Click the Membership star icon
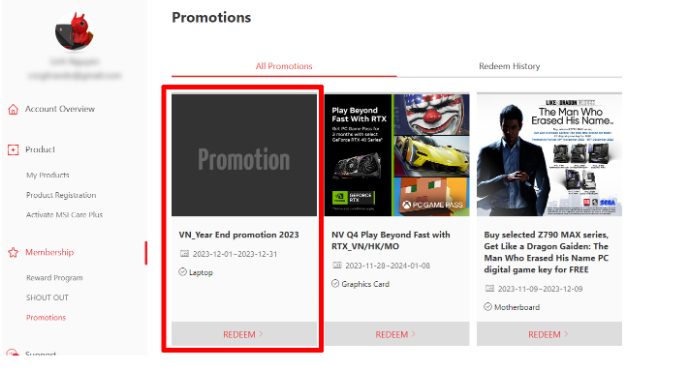This screenshot has height=372, width=677. pos(13,252)
